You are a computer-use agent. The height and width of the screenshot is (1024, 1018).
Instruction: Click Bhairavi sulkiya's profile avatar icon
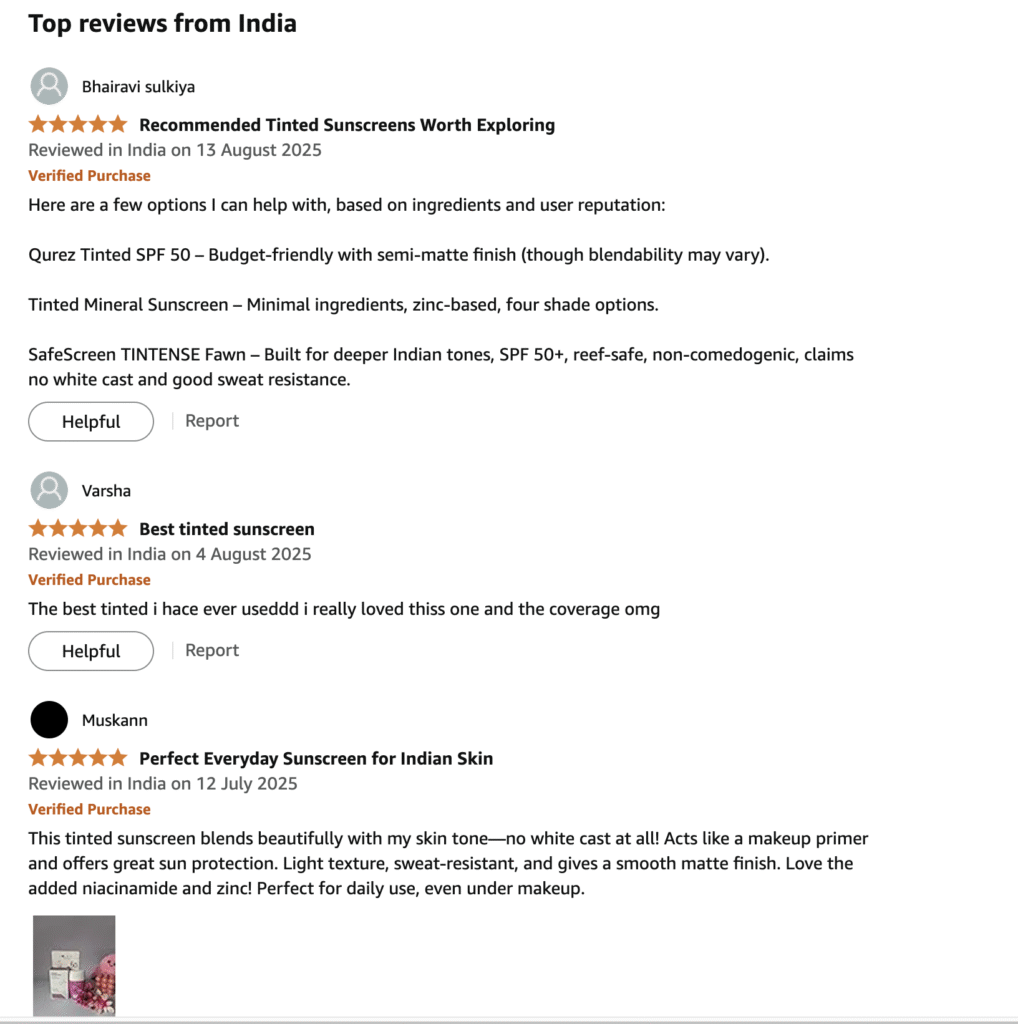click(x=49, y=86)
